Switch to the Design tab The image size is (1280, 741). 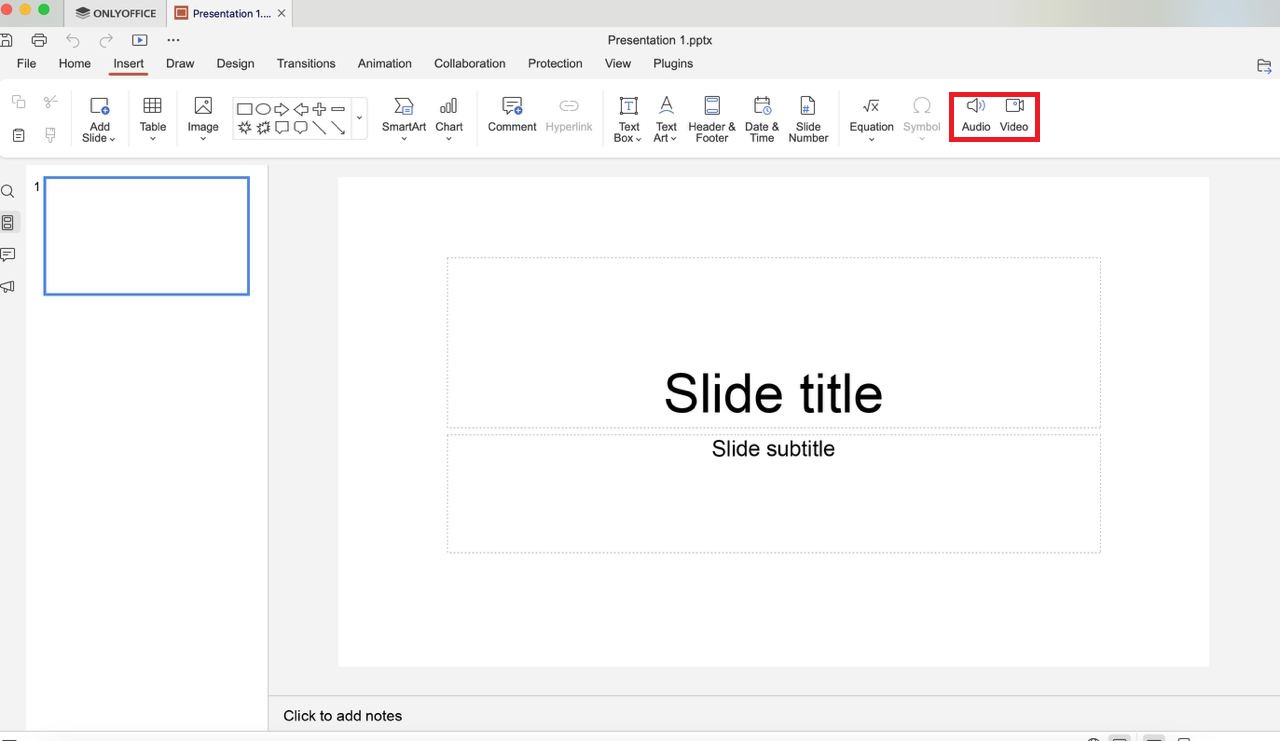235,63
